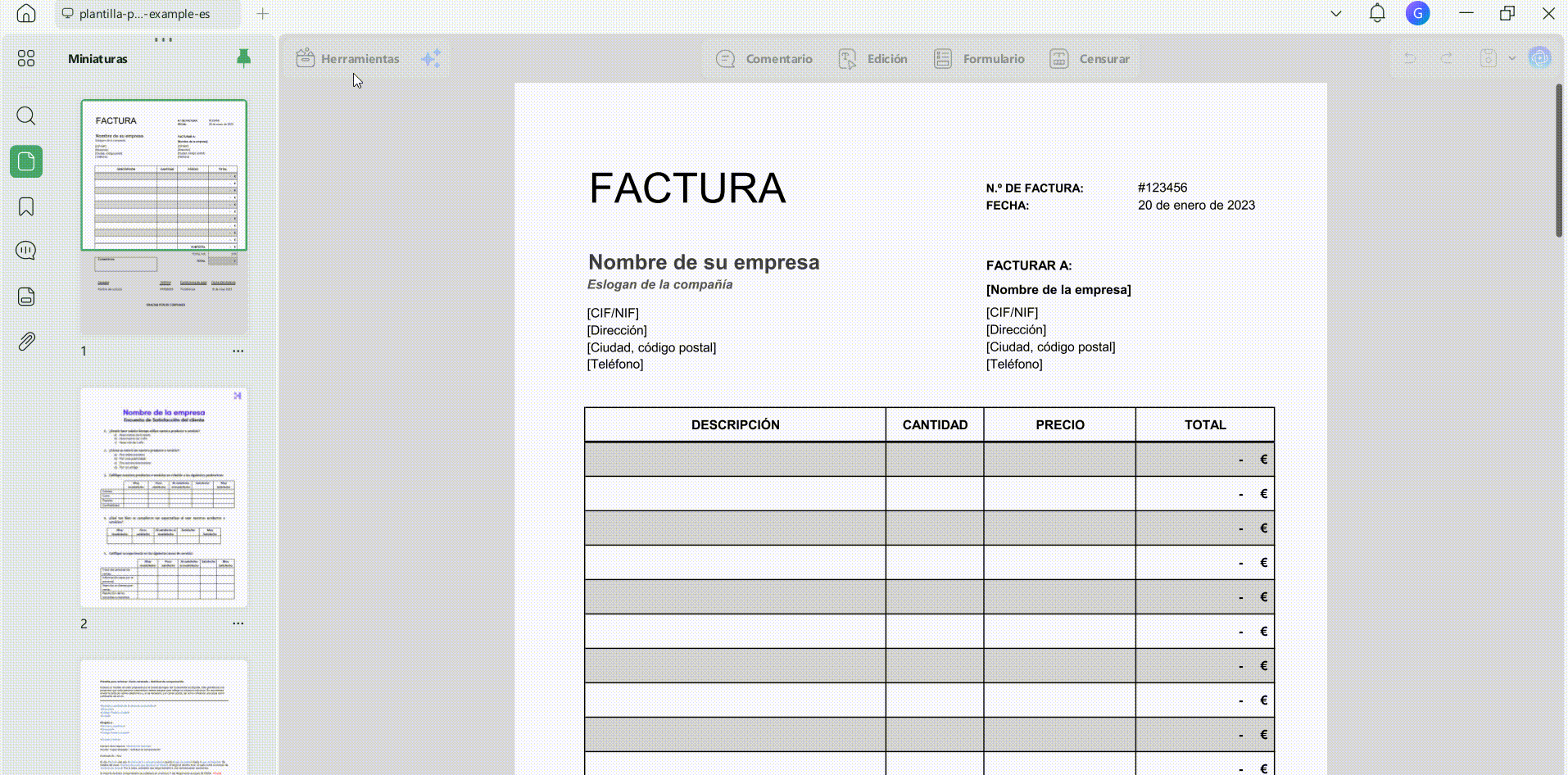
Task: Toggle the green pin on Miniaturas panel
Action: (243, 58)
